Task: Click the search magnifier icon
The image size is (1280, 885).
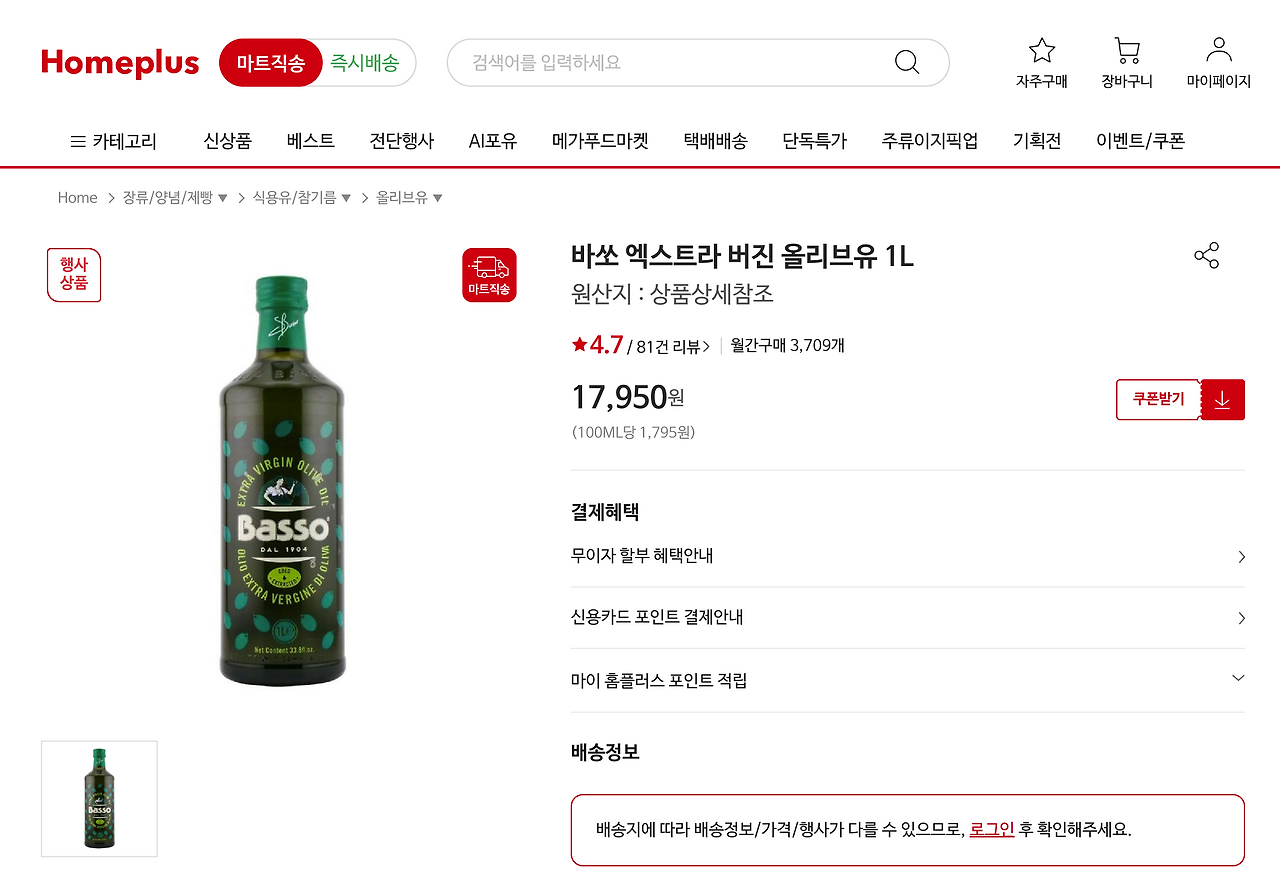Action: (906, 62)
